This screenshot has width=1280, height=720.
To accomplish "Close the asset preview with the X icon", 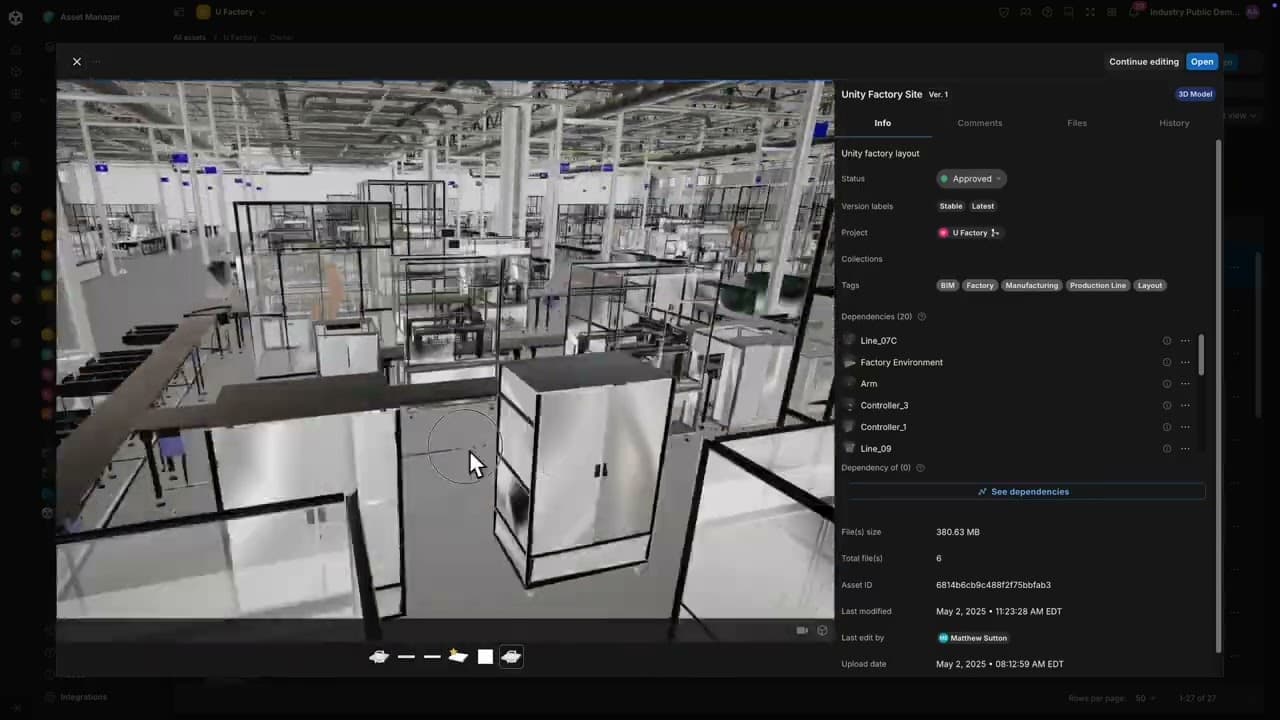I will tap(77, 62).
